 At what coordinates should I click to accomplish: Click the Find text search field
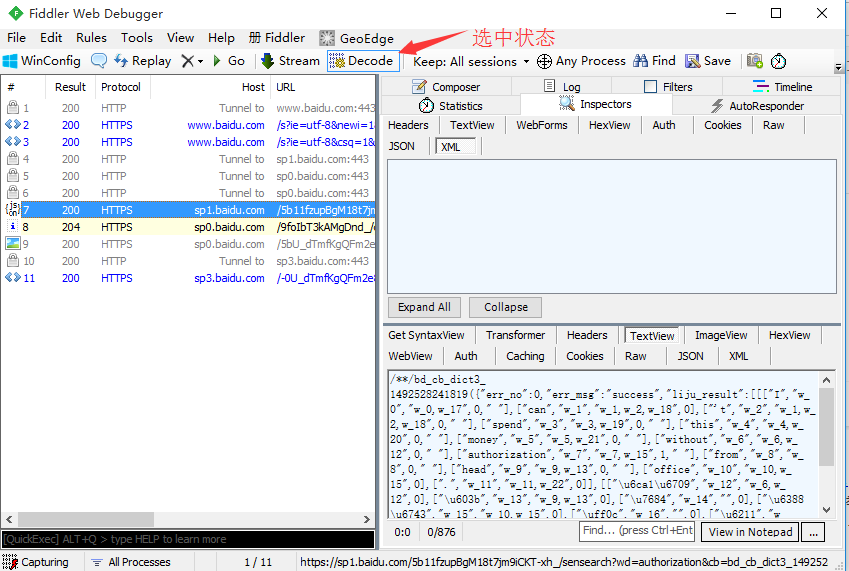point(637,530)
